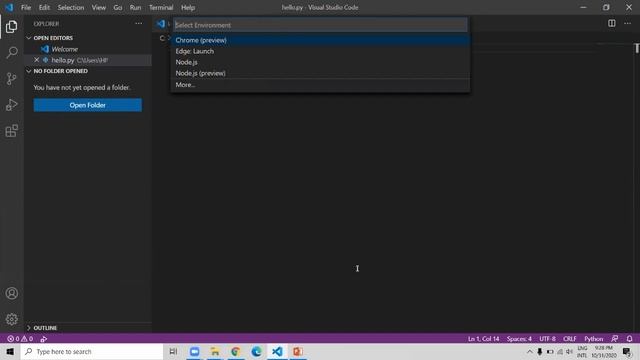Open File Explorer from the taskbar
The image size is (640, 360).
tap(215, 351)
